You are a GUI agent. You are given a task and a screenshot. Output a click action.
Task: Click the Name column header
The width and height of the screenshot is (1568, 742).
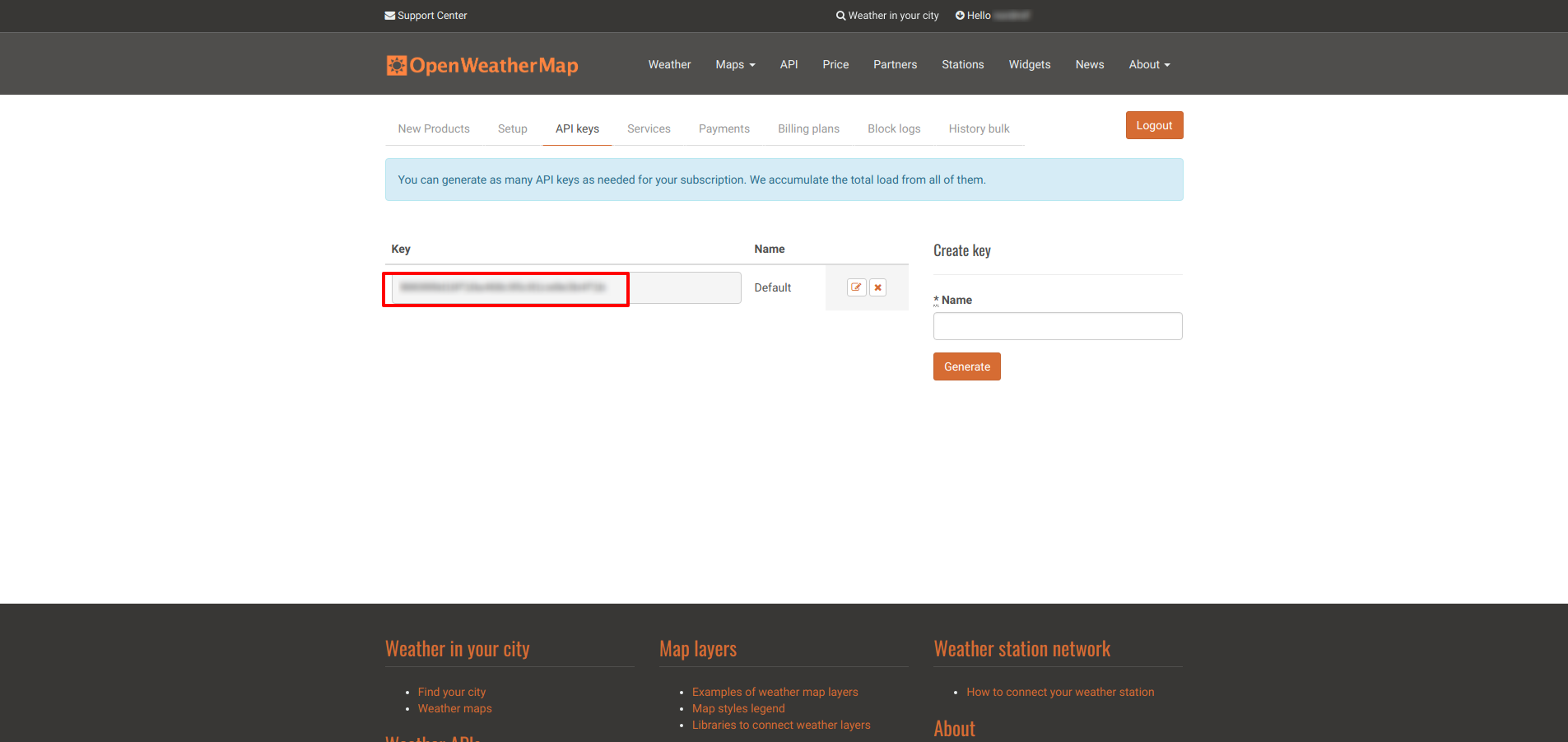(770, 249)
